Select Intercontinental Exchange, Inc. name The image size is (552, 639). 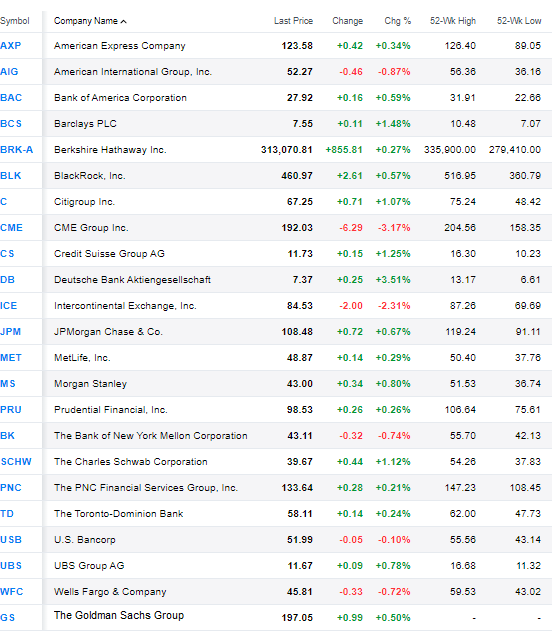125,306
